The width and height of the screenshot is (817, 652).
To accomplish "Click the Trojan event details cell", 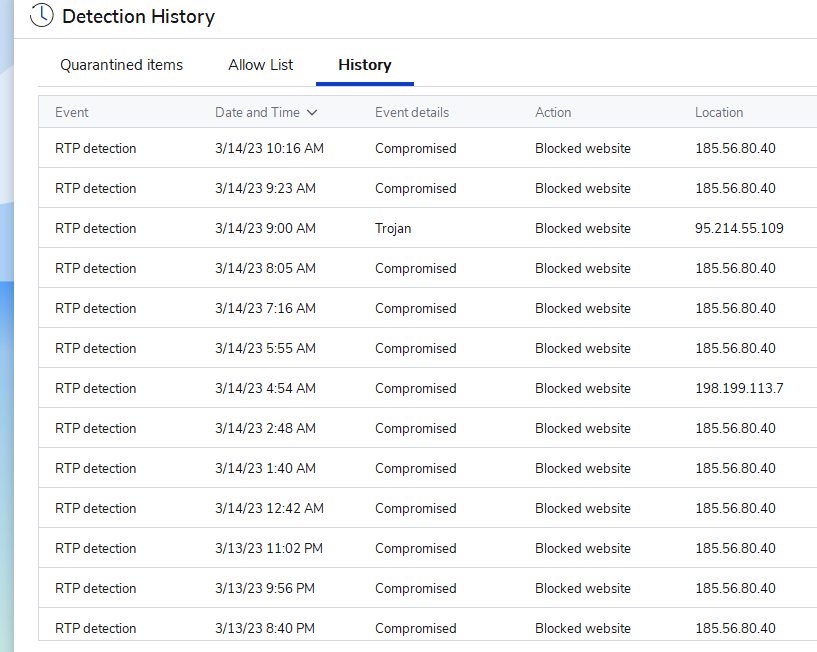I will tap(393, 228).
